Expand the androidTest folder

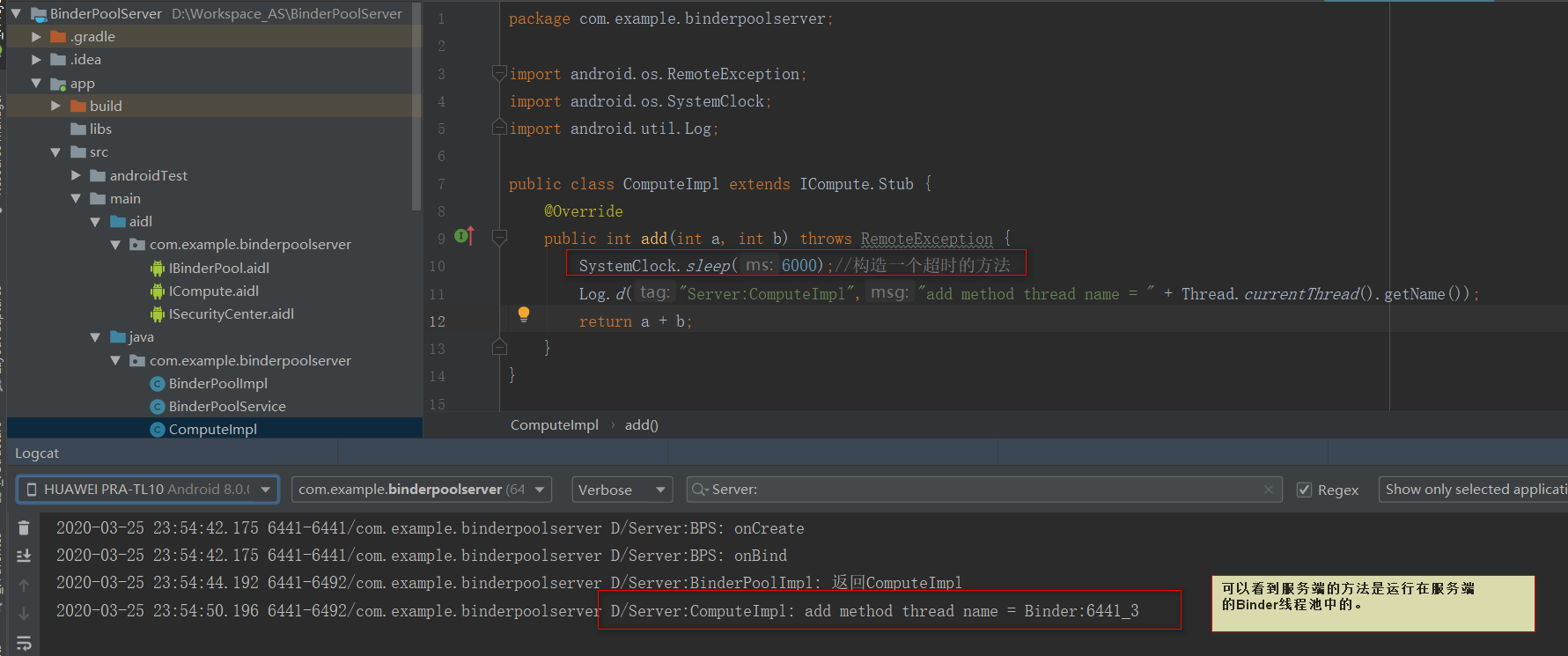coord(76,175)
